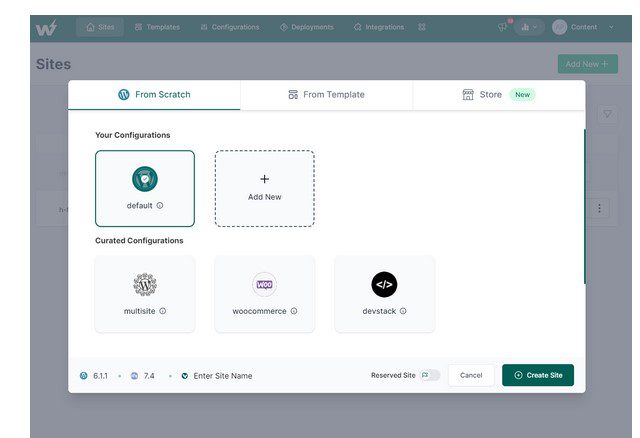Click info icon beside devstack label
The width and height of the screenshot is (640, 438).
[403, 311]
